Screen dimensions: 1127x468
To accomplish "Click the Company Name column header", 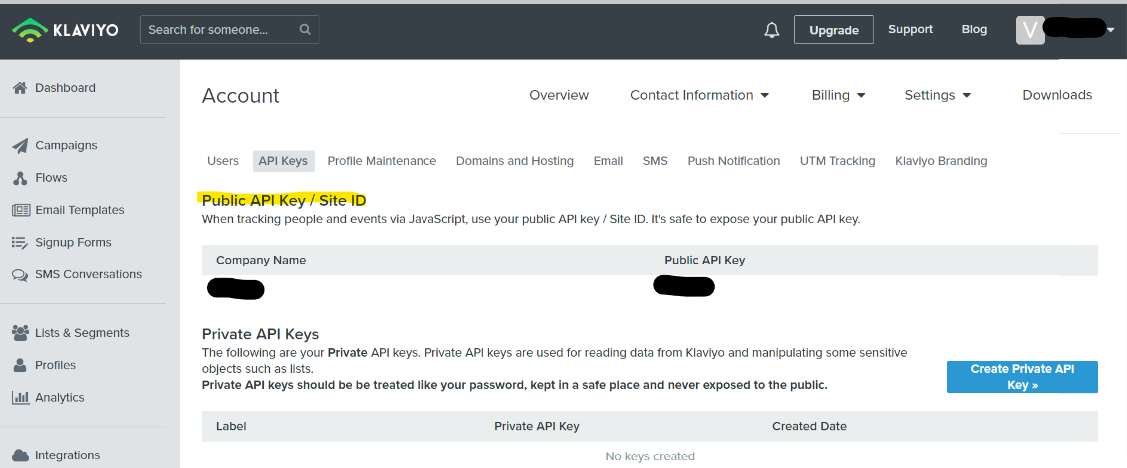I will 261,260.
